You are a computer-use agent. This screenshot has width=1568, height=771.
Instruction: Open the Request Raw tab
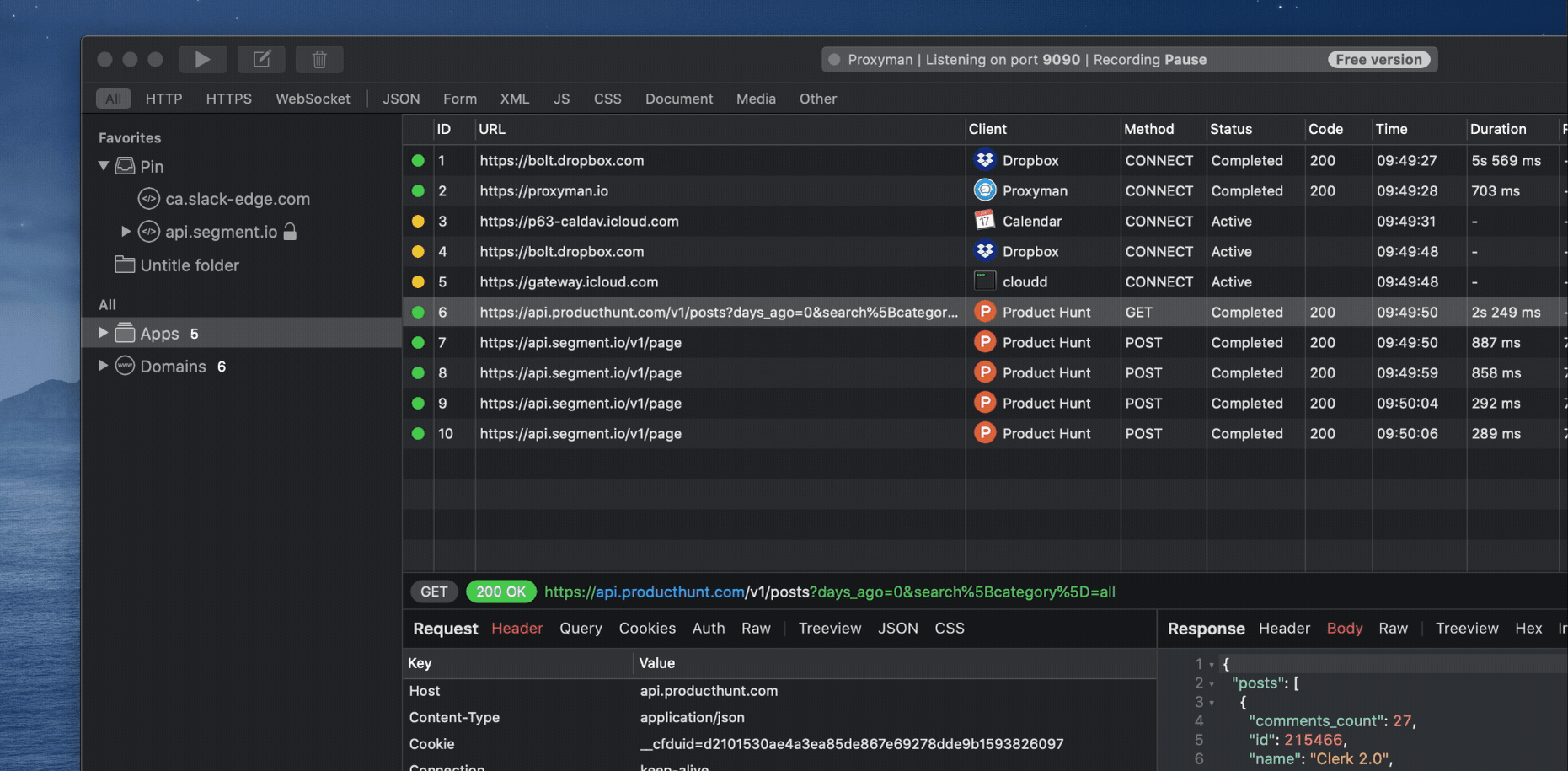click(x=756, y=629)
